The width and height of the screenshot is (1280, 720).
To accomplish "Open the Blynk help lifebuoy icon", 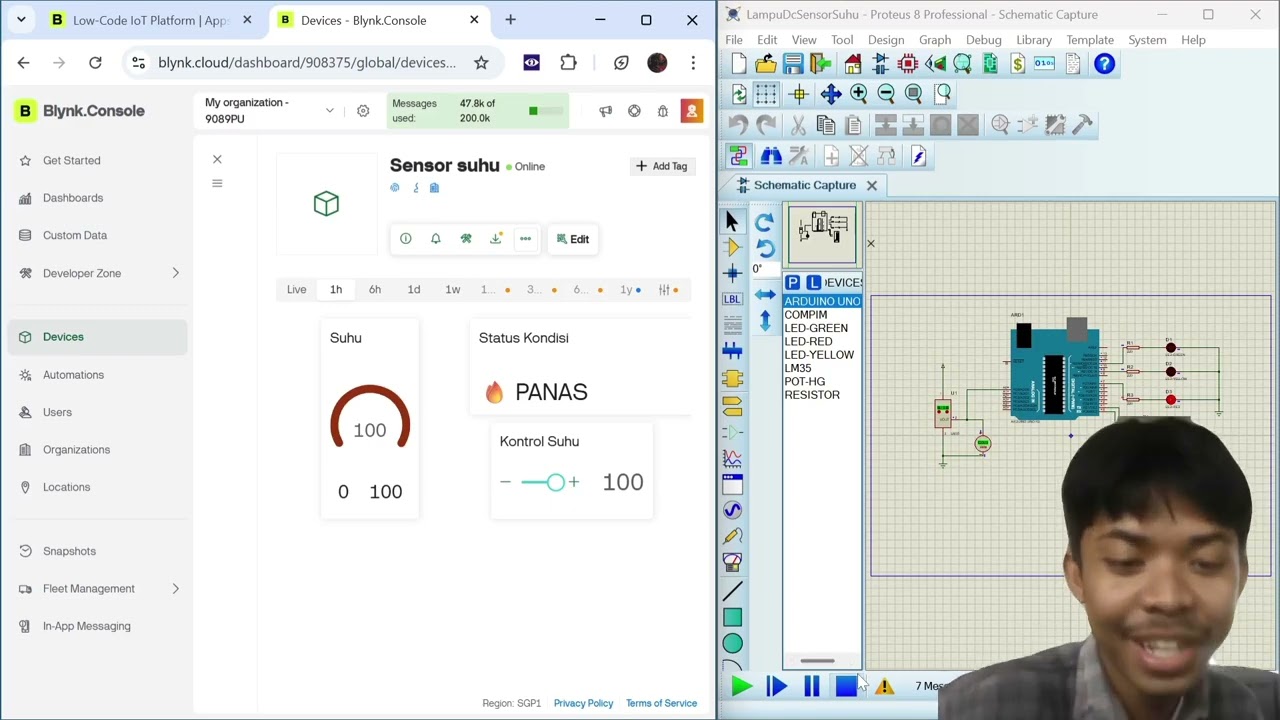I will coord(634,111).
